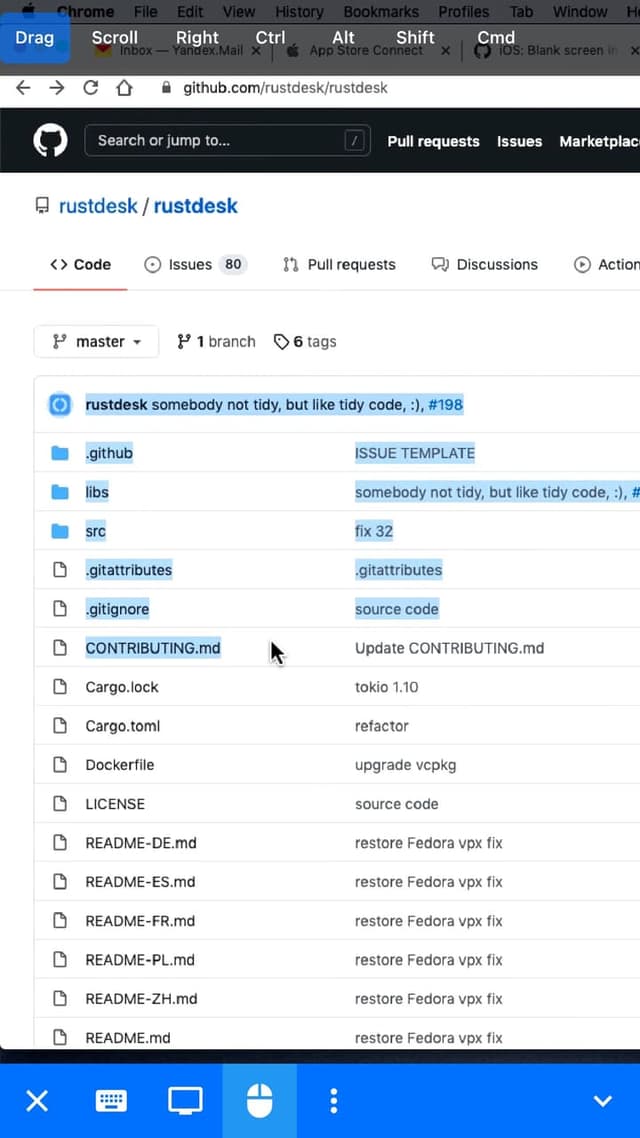640x1138 pixels.
Task: Click the file icon beside LICENSE
Action: point(60,803)
